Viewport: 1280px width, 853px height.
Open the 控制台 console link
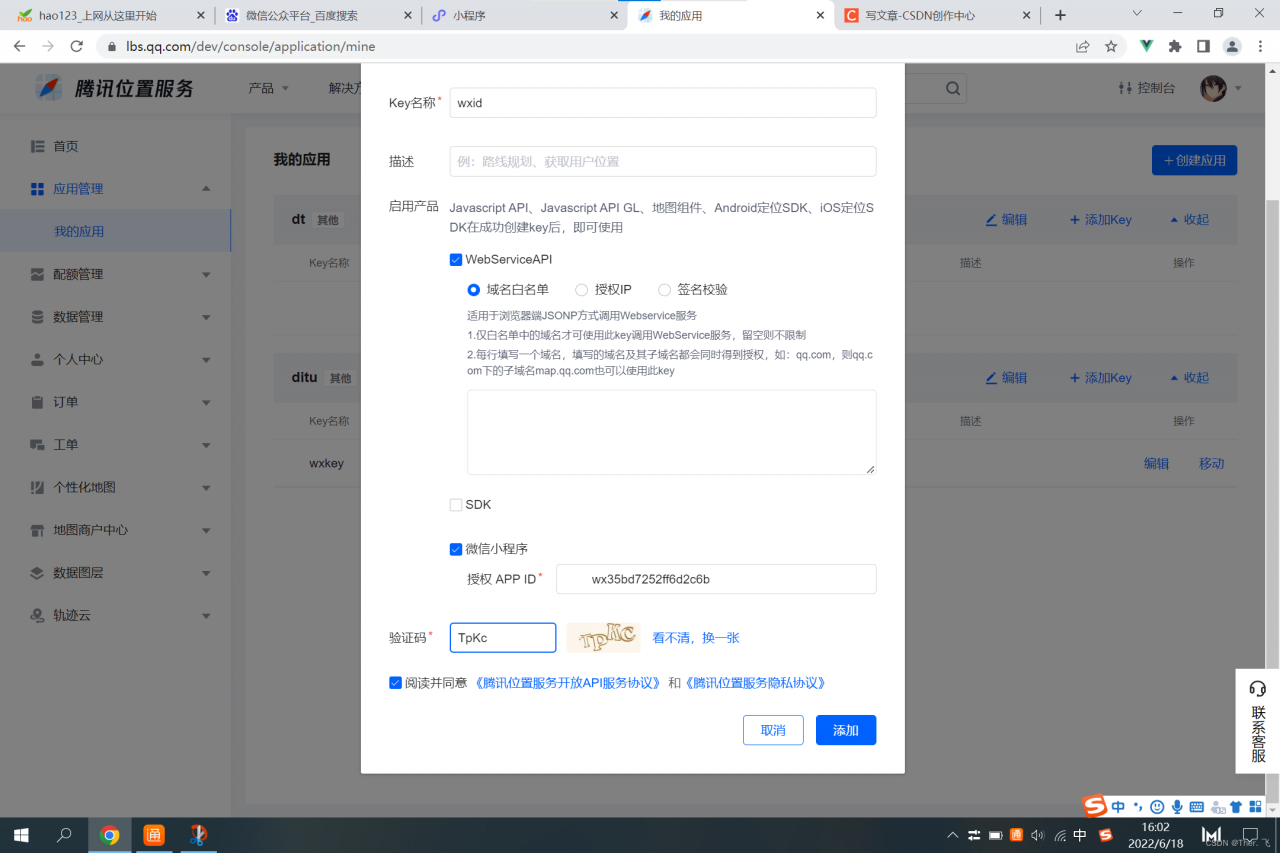pyautogui.click(x=1146, y=88)
